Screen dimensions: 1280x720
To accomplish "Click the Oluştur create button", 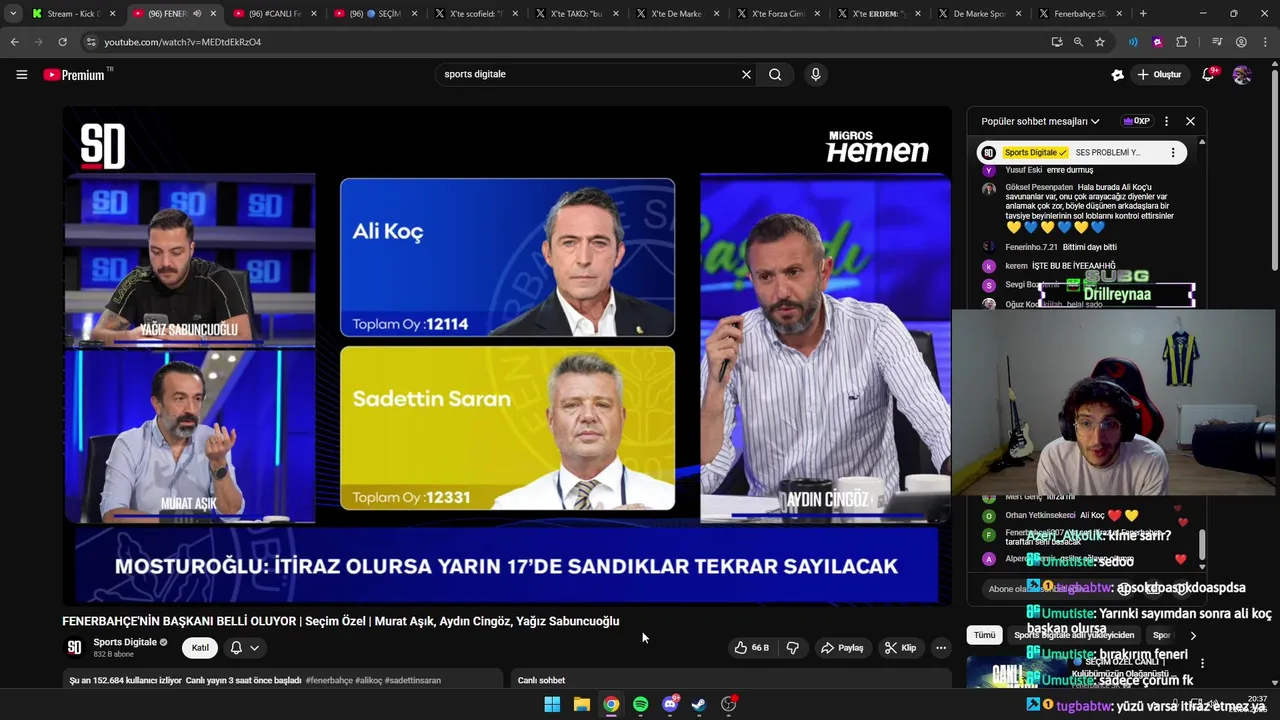I will click(1160, 74).
